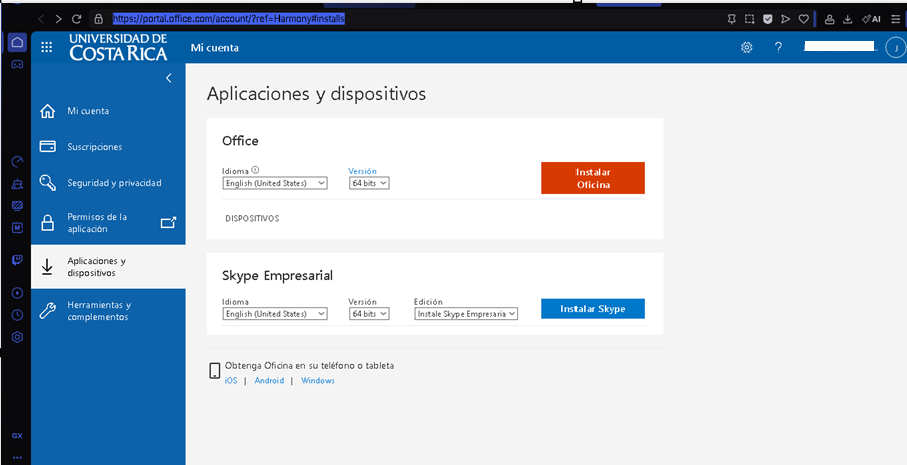Viewport: 907px width, 465px height.
Task: Click the external-link icon on Permisos de la aplicación
Action: (x=168, y=223)
